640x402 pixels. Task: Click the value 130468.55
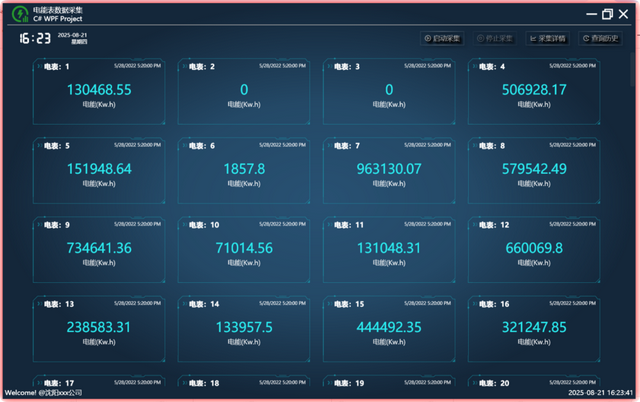(99, 90)
